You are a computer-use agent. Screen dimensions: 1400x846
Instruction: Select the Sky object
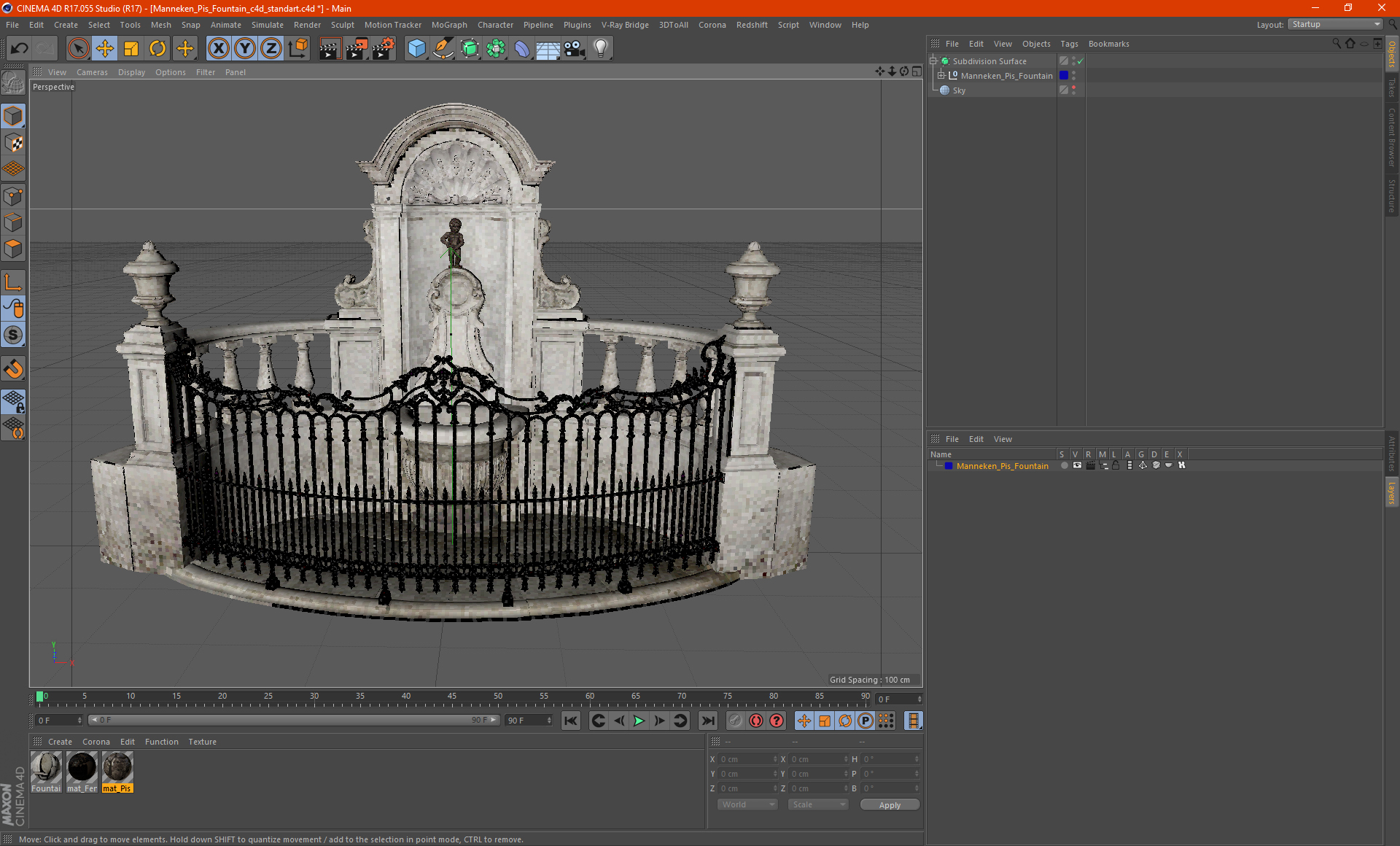(959, 90)
